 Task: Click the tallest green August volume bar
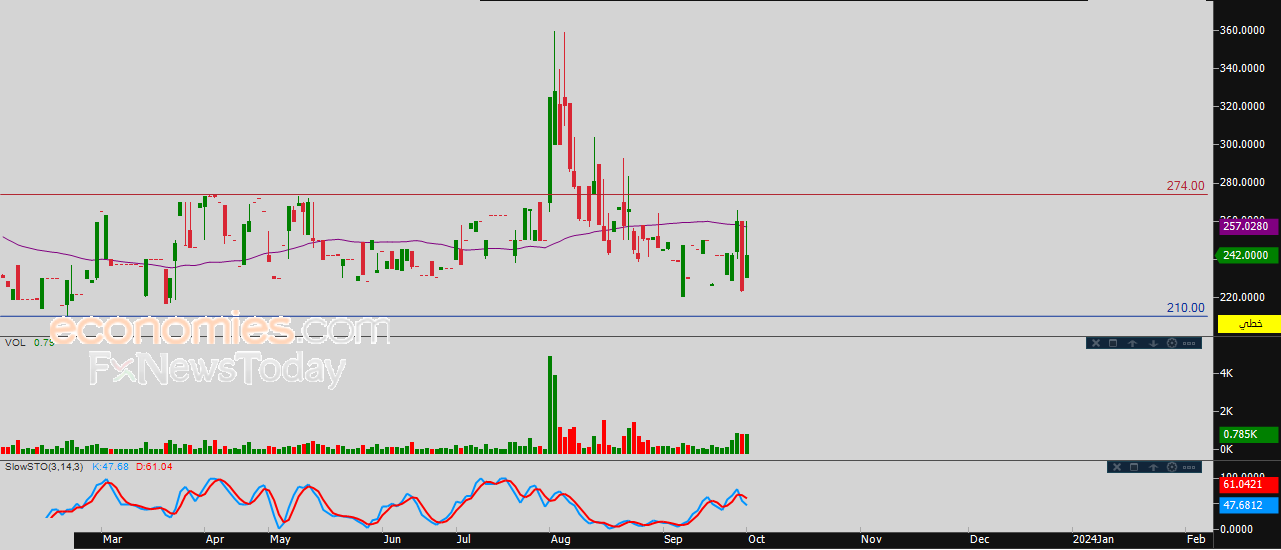click(x=550, y=404)
